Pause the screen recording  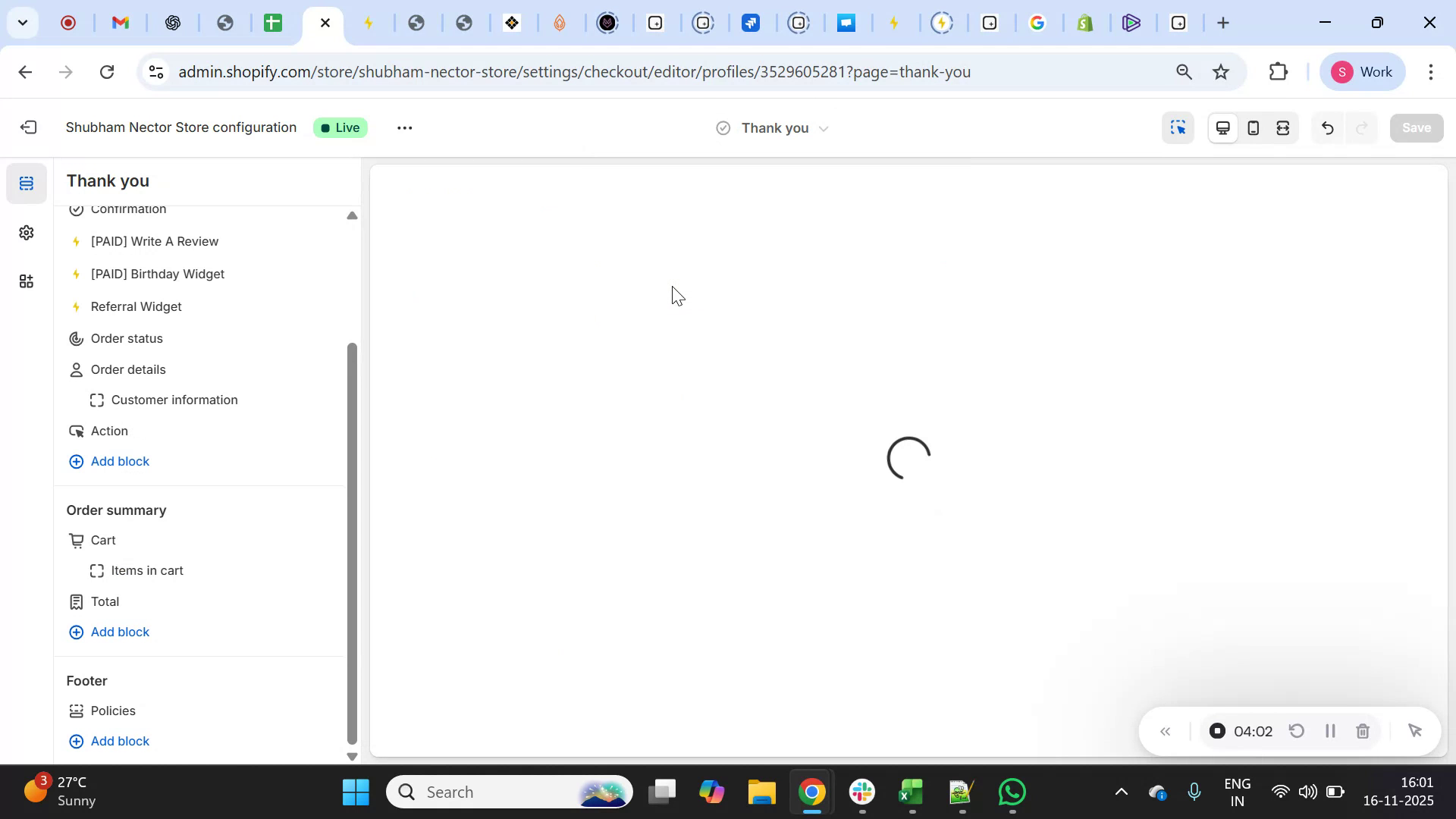tap(1330, 730)
